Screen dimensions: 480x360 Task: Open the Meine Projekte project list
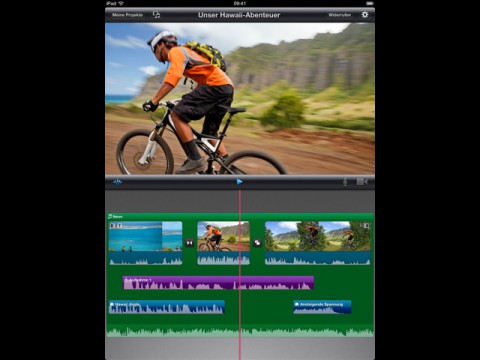(127, 15)
